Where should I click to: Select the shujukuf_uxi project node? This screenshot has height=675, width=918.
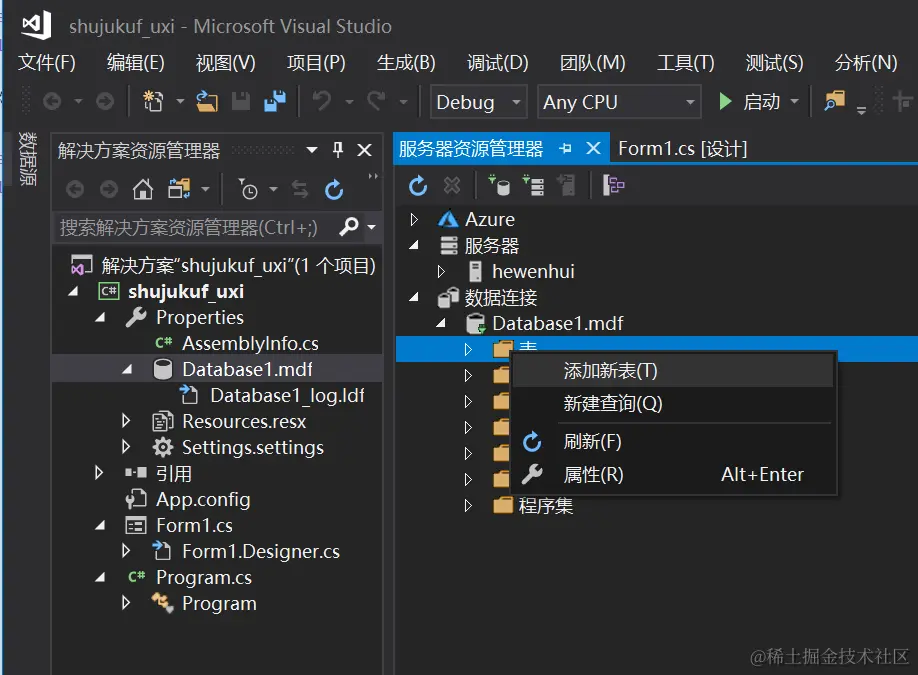[186, 292]
